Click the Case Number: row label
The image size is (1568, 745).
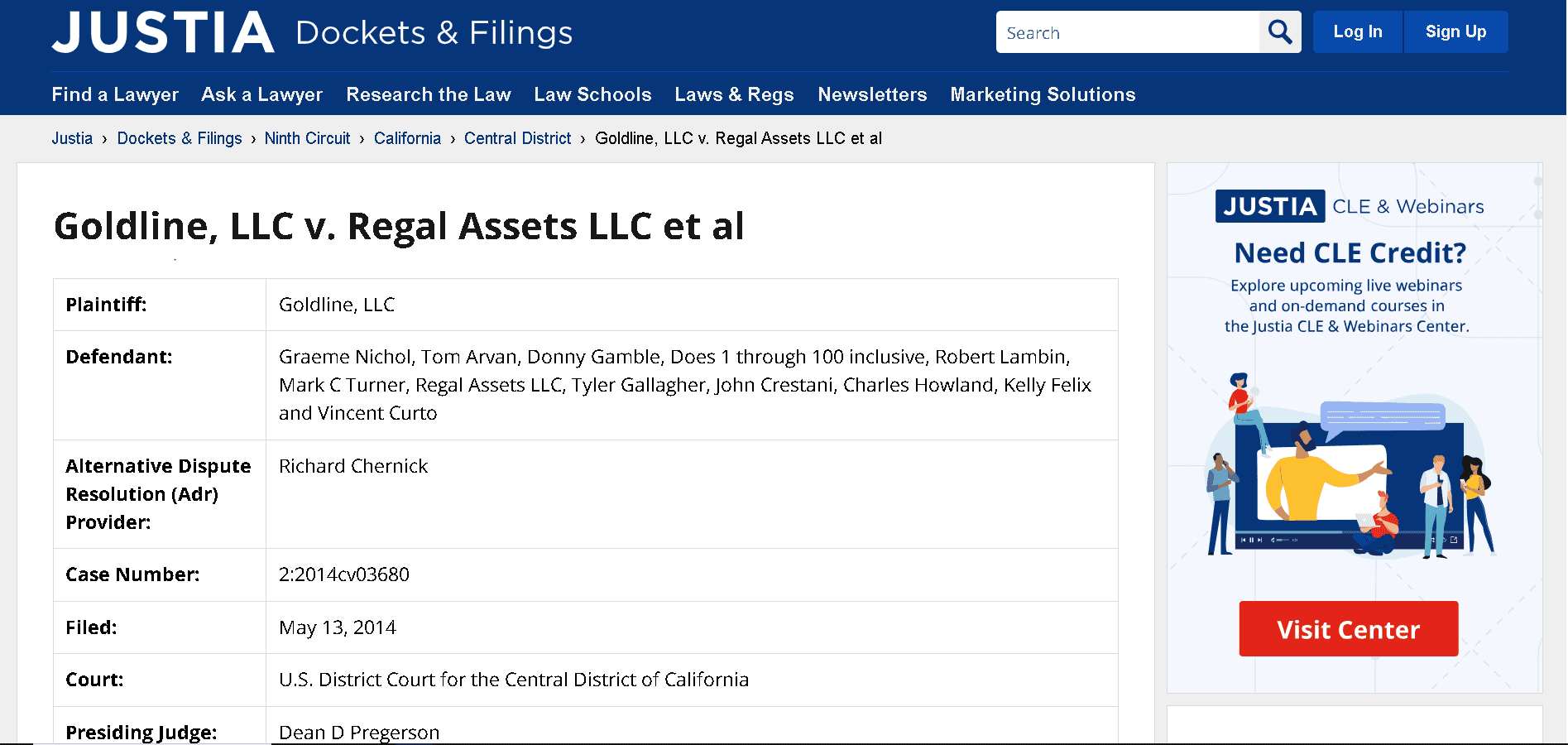[x=132, y=574]
